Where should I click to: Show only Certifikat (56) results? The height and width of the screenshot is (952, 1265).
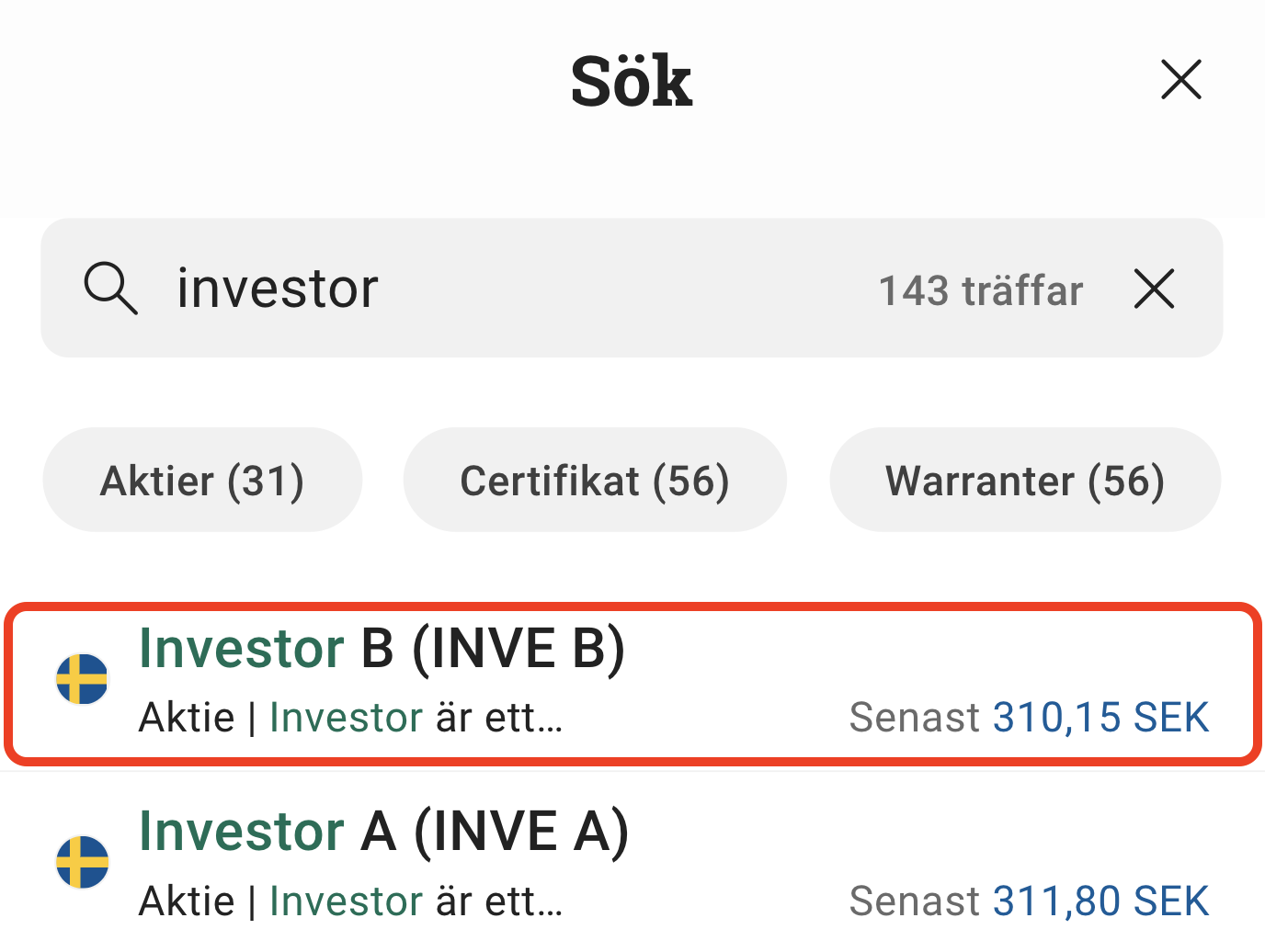click(x=595, y=481)
